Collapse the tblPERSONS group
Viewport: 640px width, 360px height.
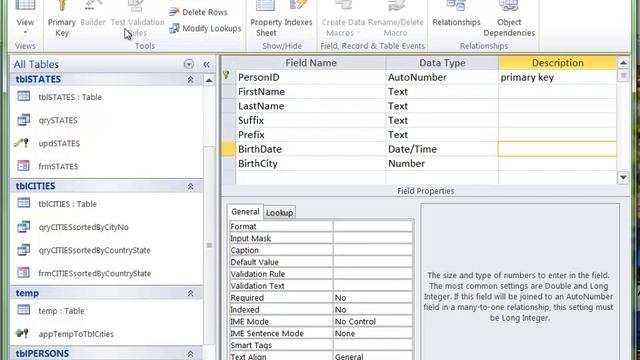point(191,353)
